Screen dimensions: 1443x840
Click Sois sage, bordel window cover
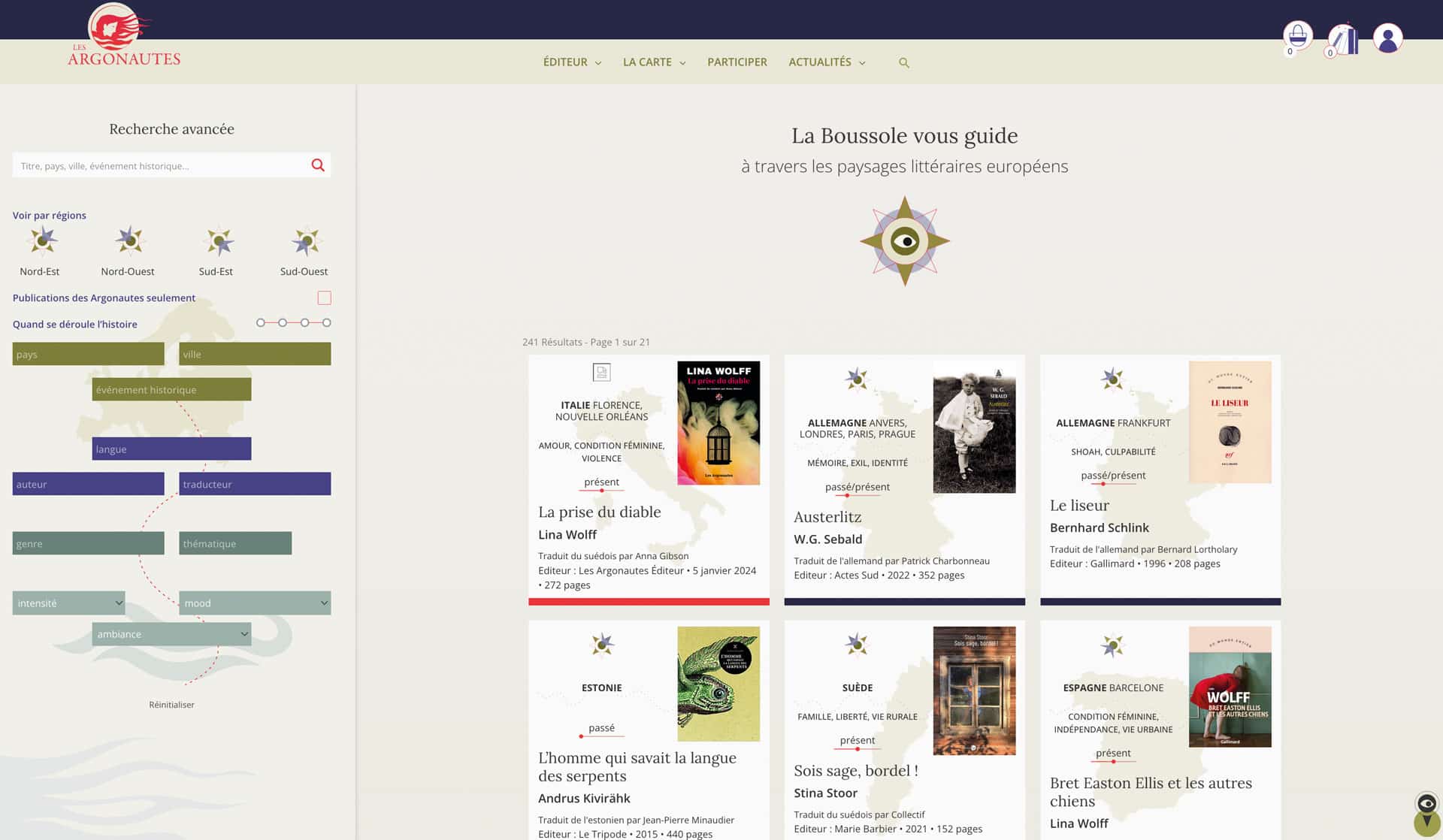tap(974, 691)
